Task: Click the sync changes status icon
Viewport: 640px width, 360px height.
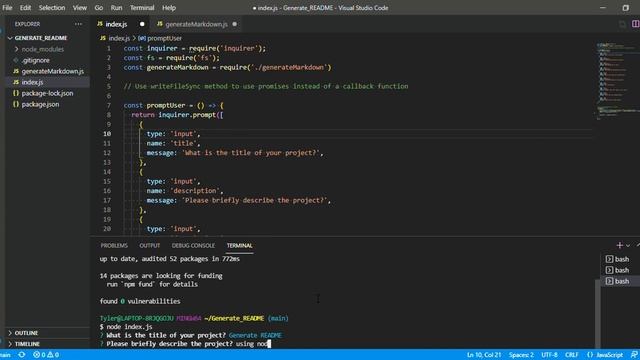Action: click(22, 355)
